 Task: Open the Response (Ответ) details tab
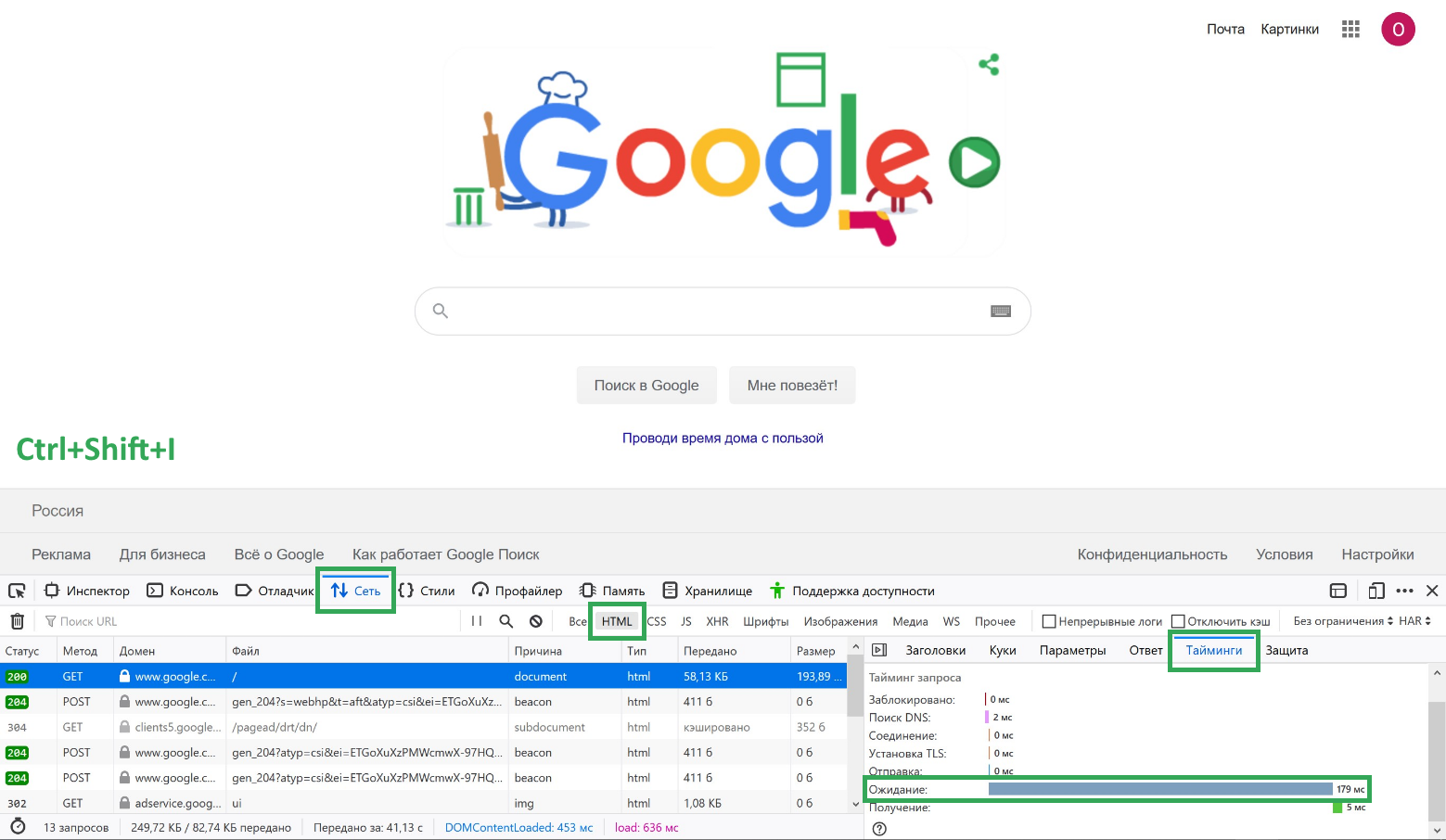click(1145, 650)
